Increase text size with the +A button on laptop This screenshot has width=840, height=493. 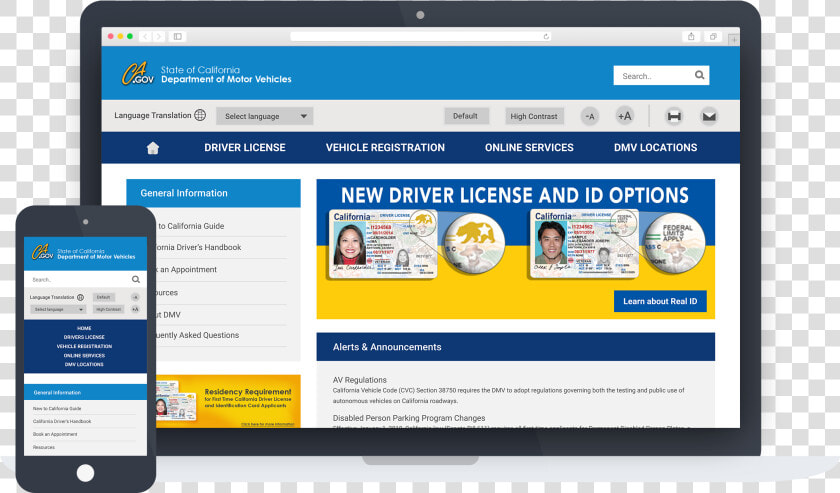[x=624, y=116]
